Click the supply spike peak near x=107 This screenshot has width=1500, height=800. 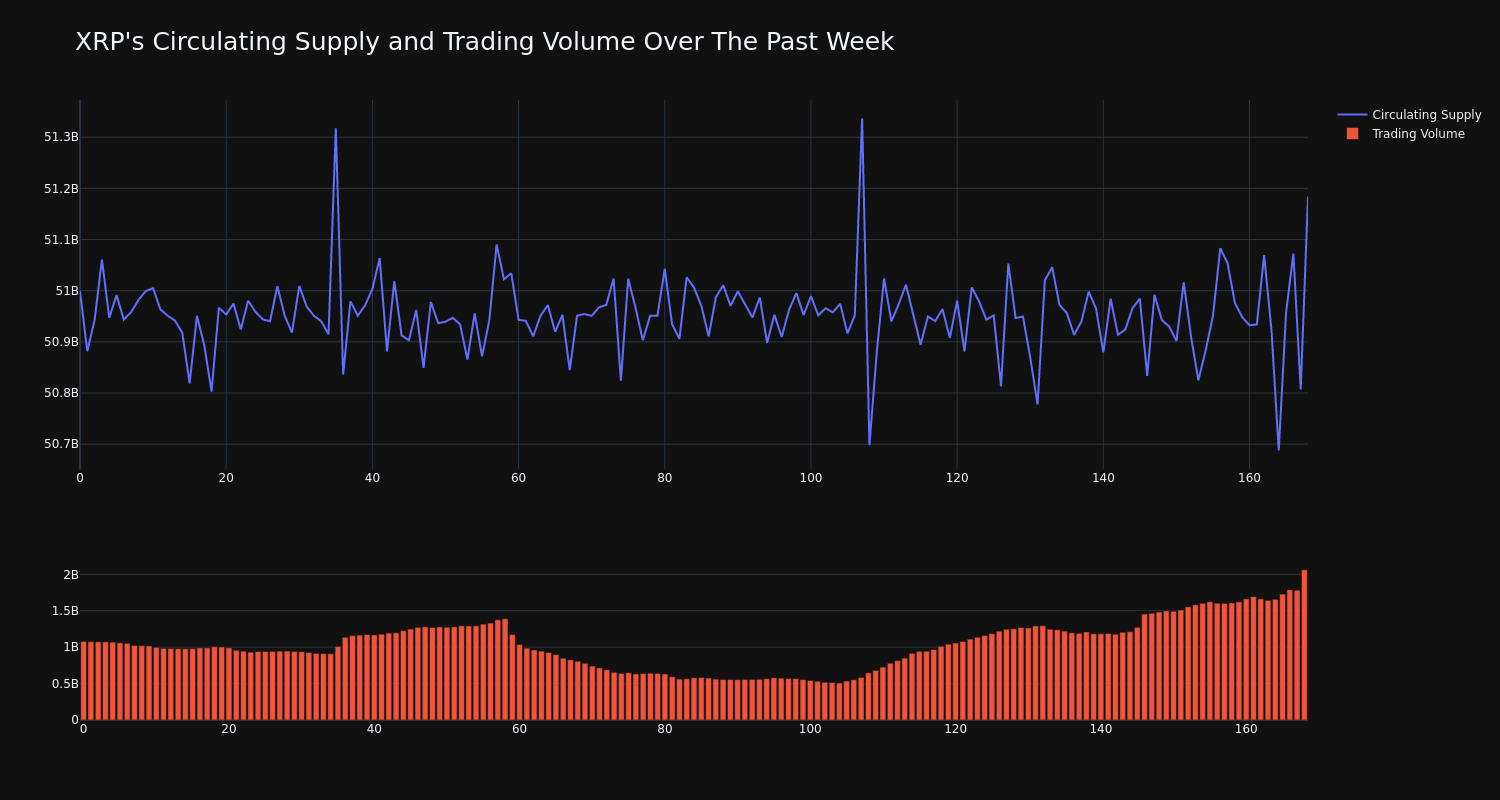[862, 120]
